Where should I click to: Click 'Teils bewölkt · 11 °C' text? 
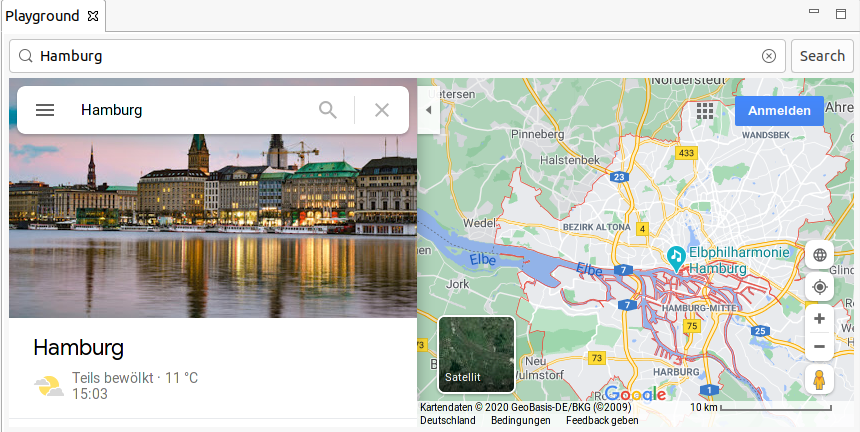[135, 378]
